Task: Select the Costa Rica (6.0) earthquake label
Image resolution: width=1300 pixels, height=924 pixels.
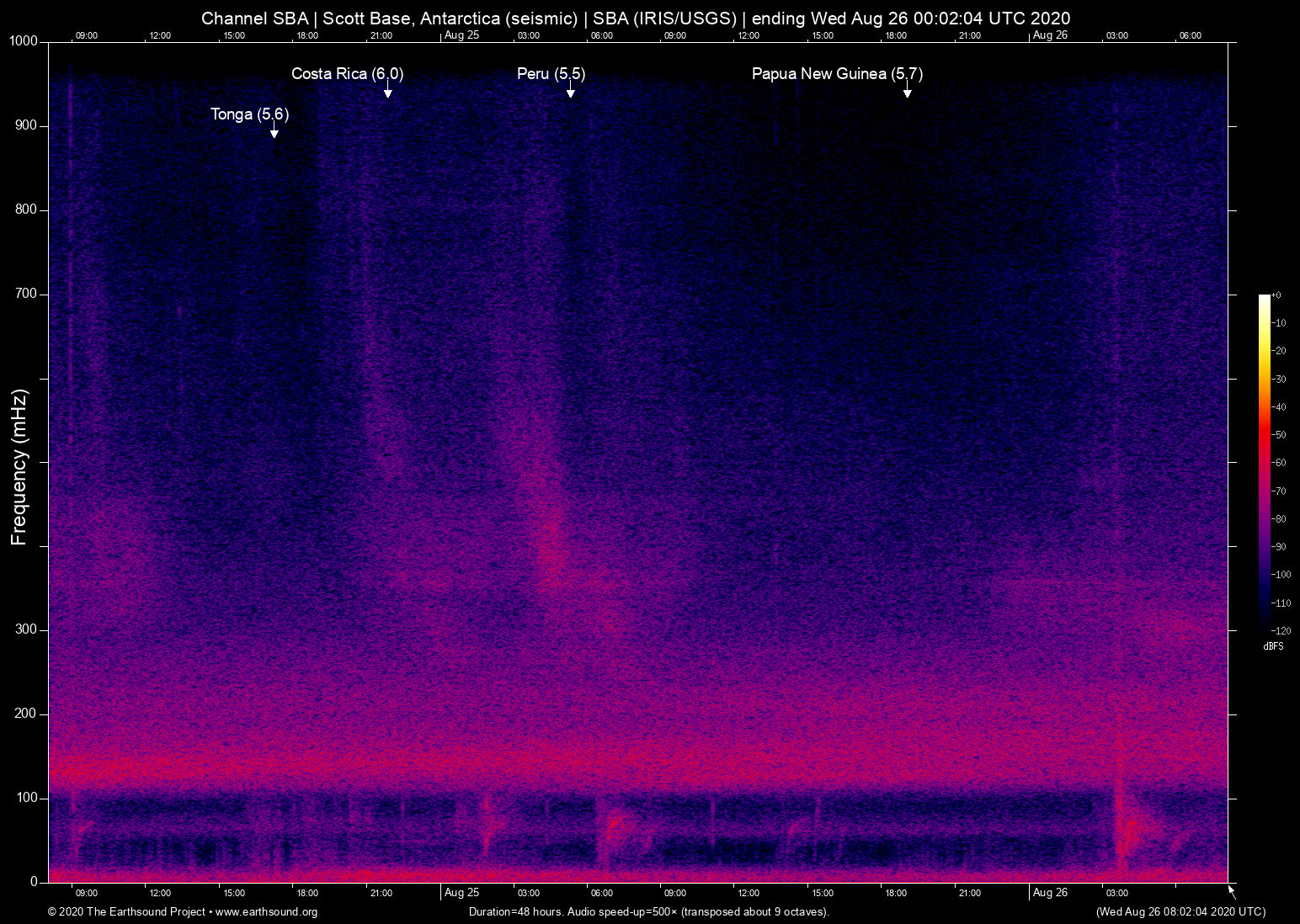Action: click(347, 74)
